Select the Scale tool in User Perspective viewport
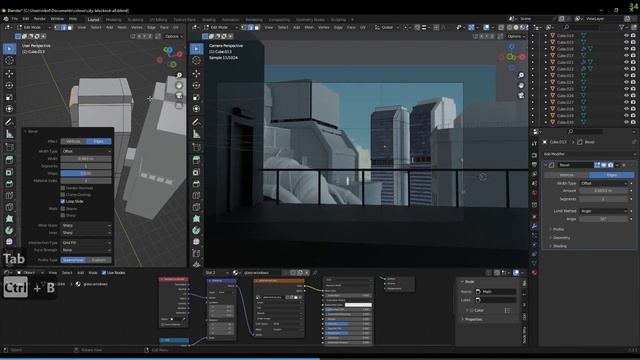640x360 pixels. pos(9,97)
